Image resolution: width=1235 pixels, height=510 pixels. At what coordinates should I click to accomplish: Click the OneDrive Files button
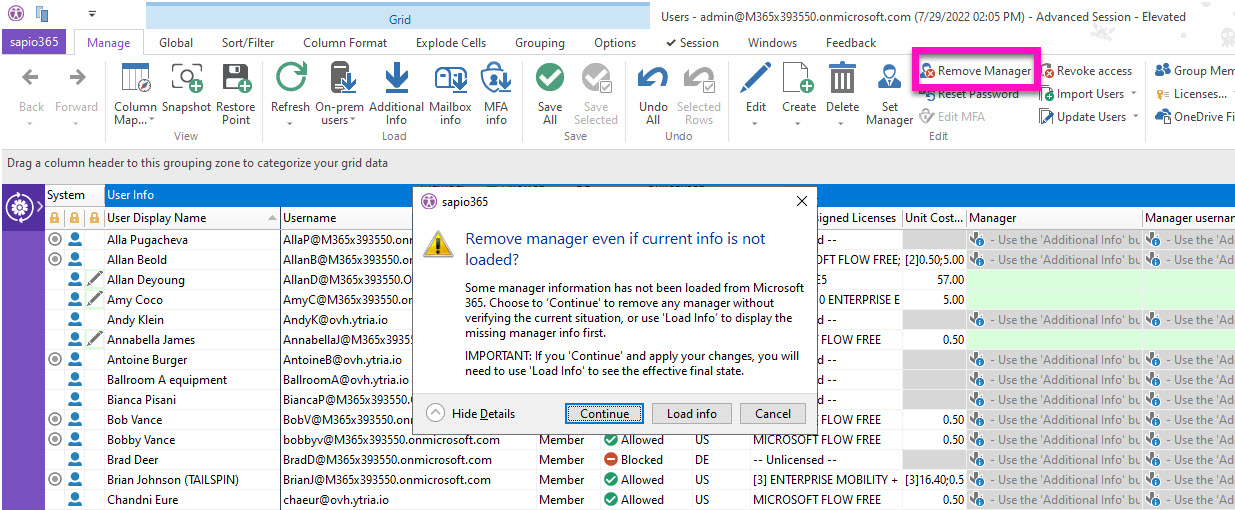coord(1195,117)
